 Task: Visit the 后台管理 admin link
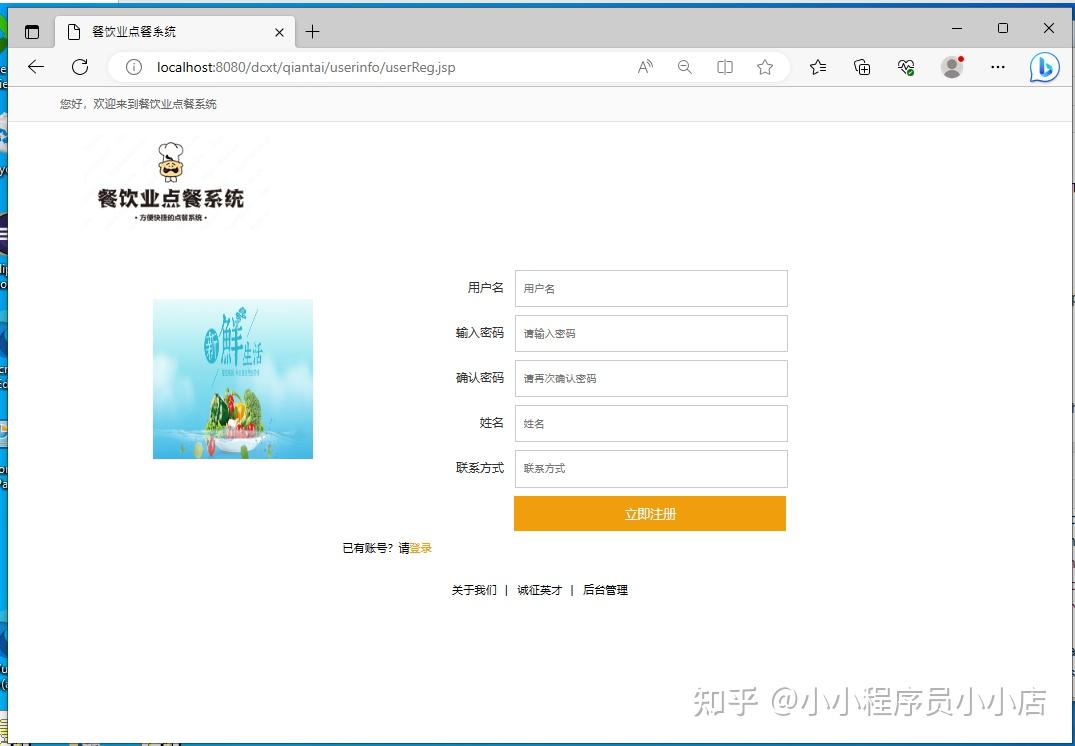tap(605, 590)
